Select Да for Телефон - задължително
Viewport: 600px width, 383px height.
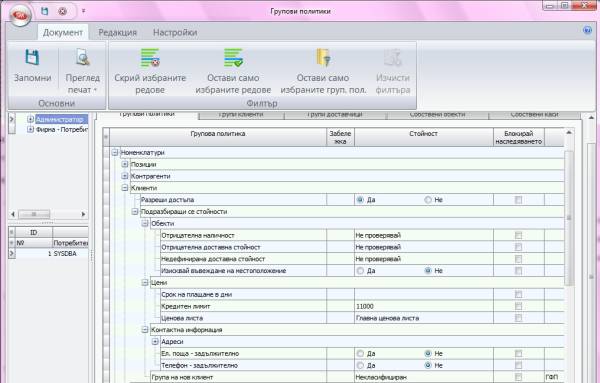click(x=360, y=365)
